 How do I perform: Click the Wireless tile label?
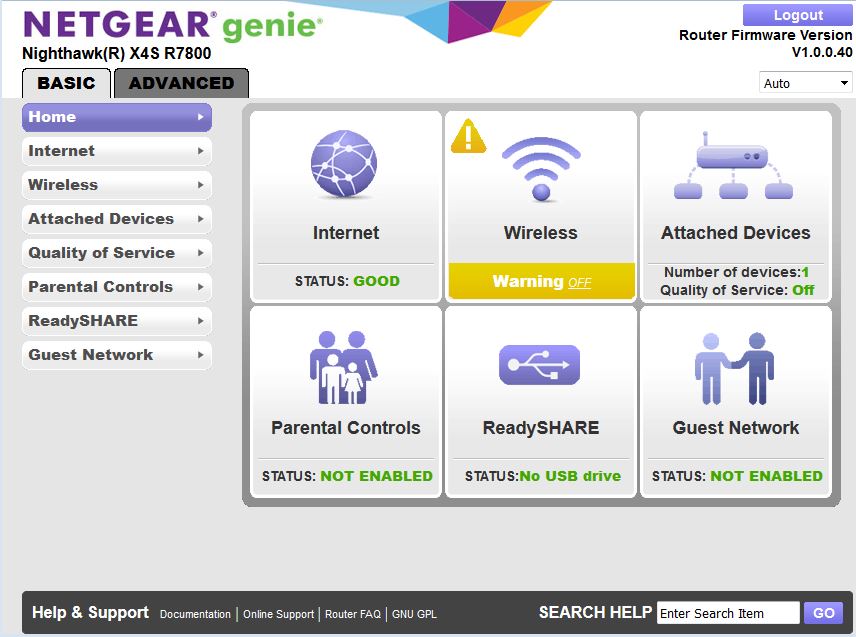(540, 233)
